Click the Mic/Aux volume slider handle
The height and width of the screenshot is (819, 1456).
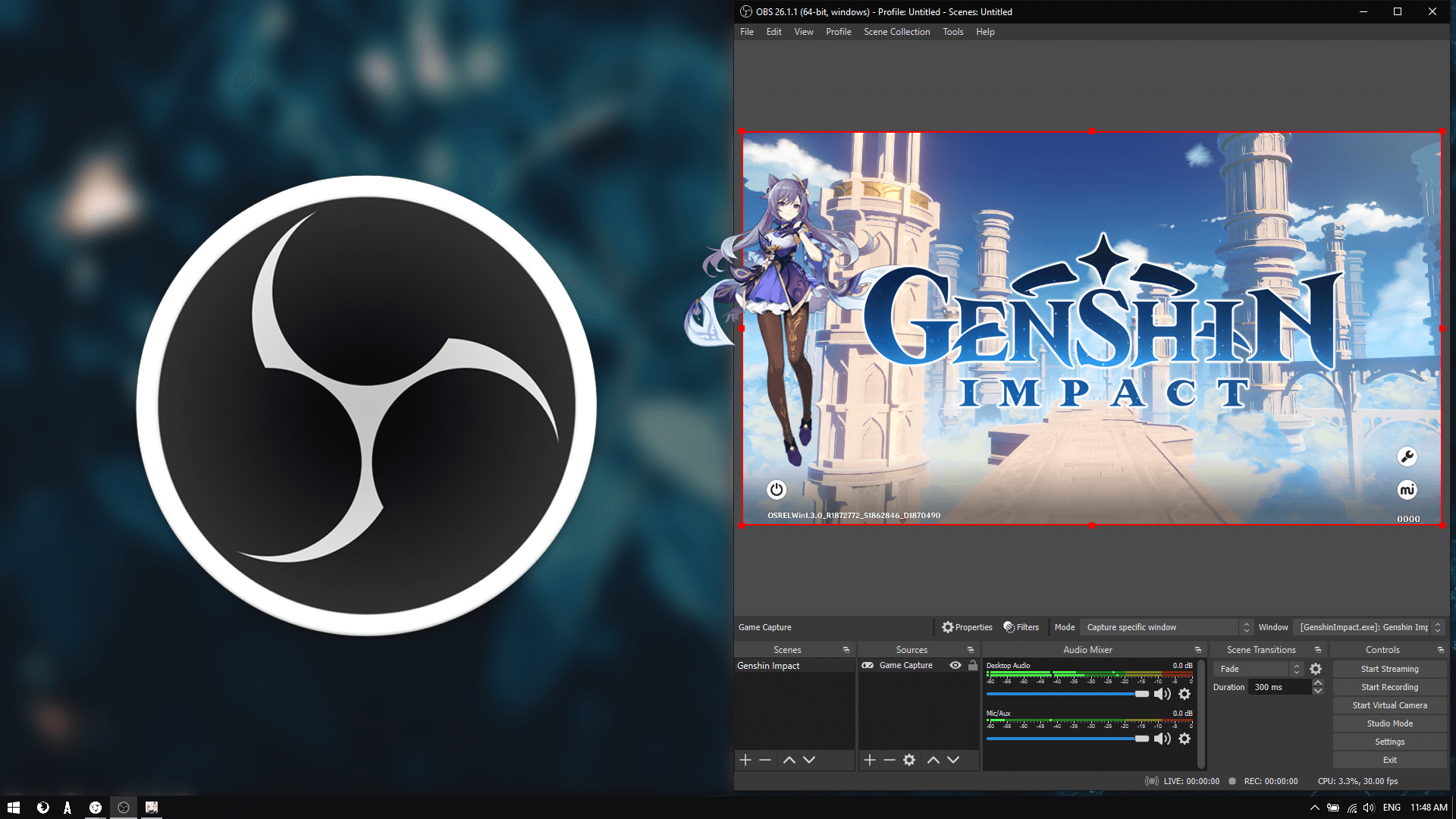pos(1142,739)
